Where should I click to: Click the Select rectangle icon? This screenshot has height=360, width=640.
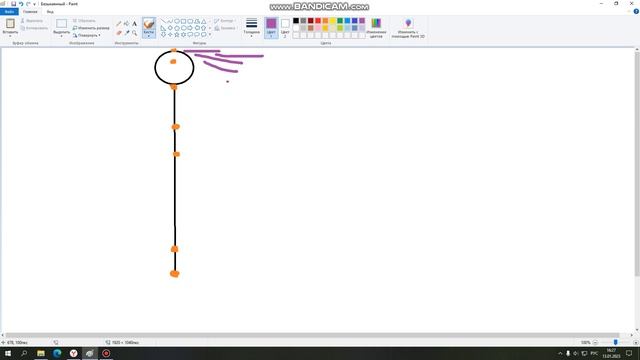(x=61, y=24)
